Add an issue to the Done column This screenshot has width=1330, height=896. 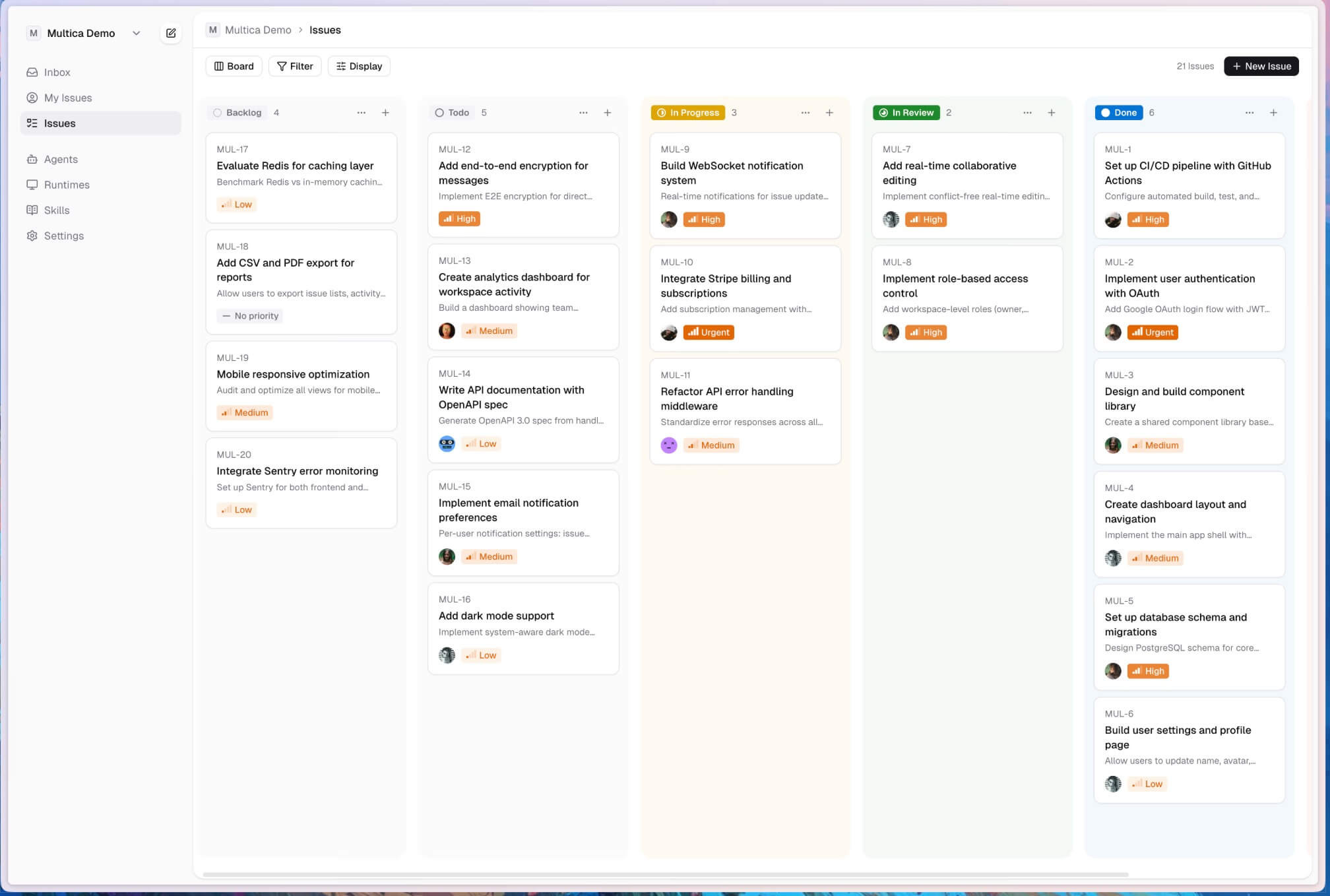[1273, 113]
